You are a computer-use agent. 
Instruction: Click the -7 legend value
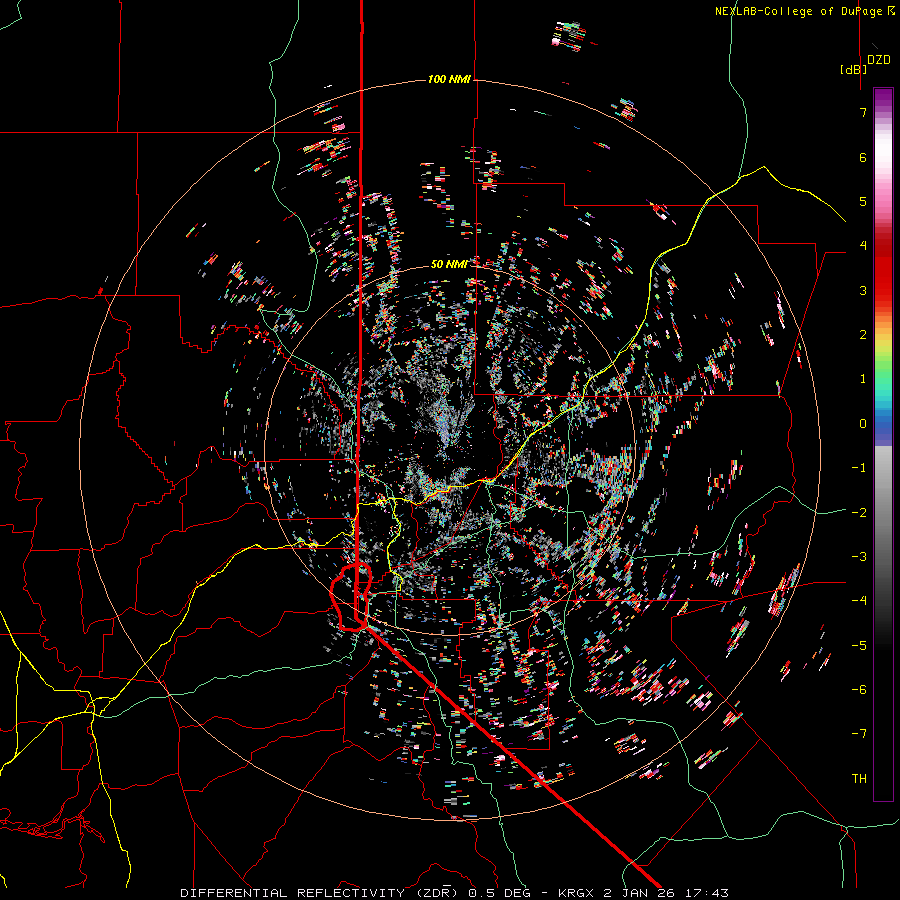[x=859, y=734]
